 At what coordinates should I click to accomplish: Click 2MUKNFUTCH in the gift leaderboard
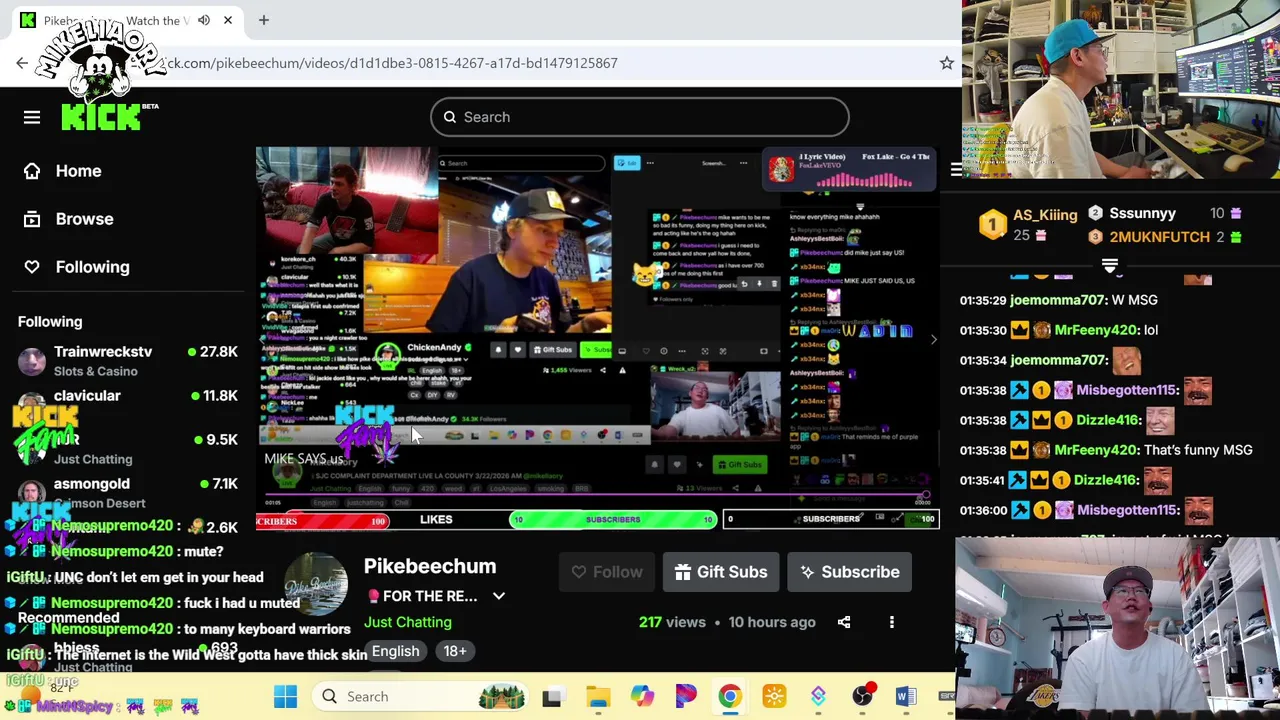(1159, 237)
